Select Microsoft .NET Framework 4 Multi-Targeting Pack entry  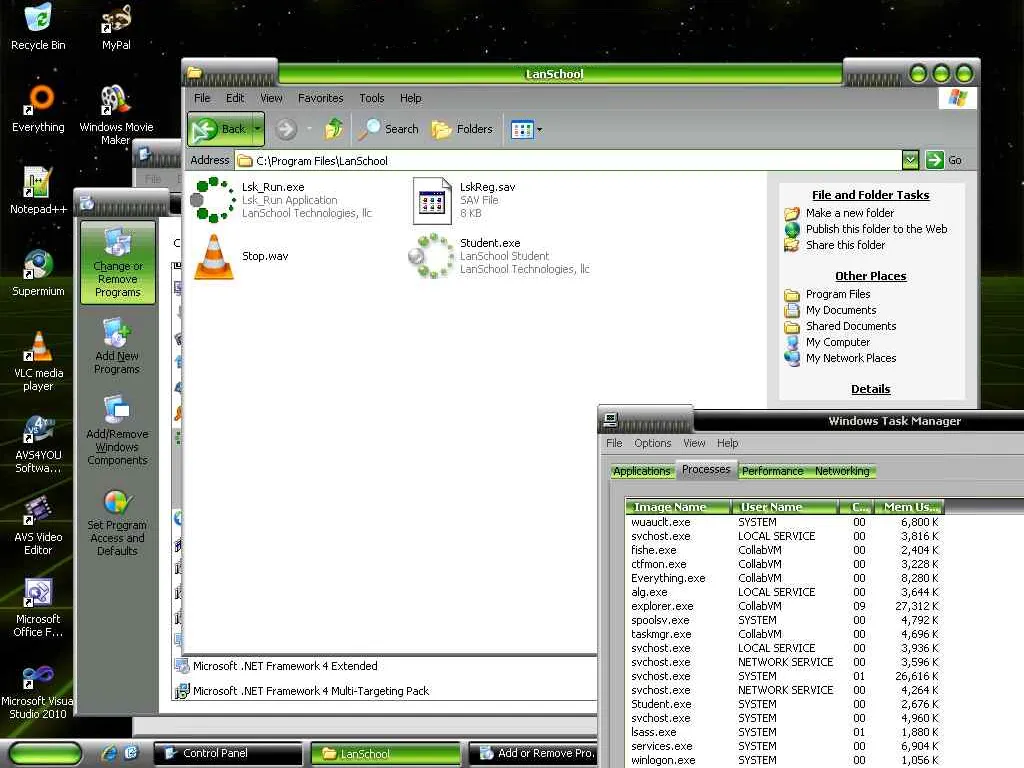click(385, 691)
